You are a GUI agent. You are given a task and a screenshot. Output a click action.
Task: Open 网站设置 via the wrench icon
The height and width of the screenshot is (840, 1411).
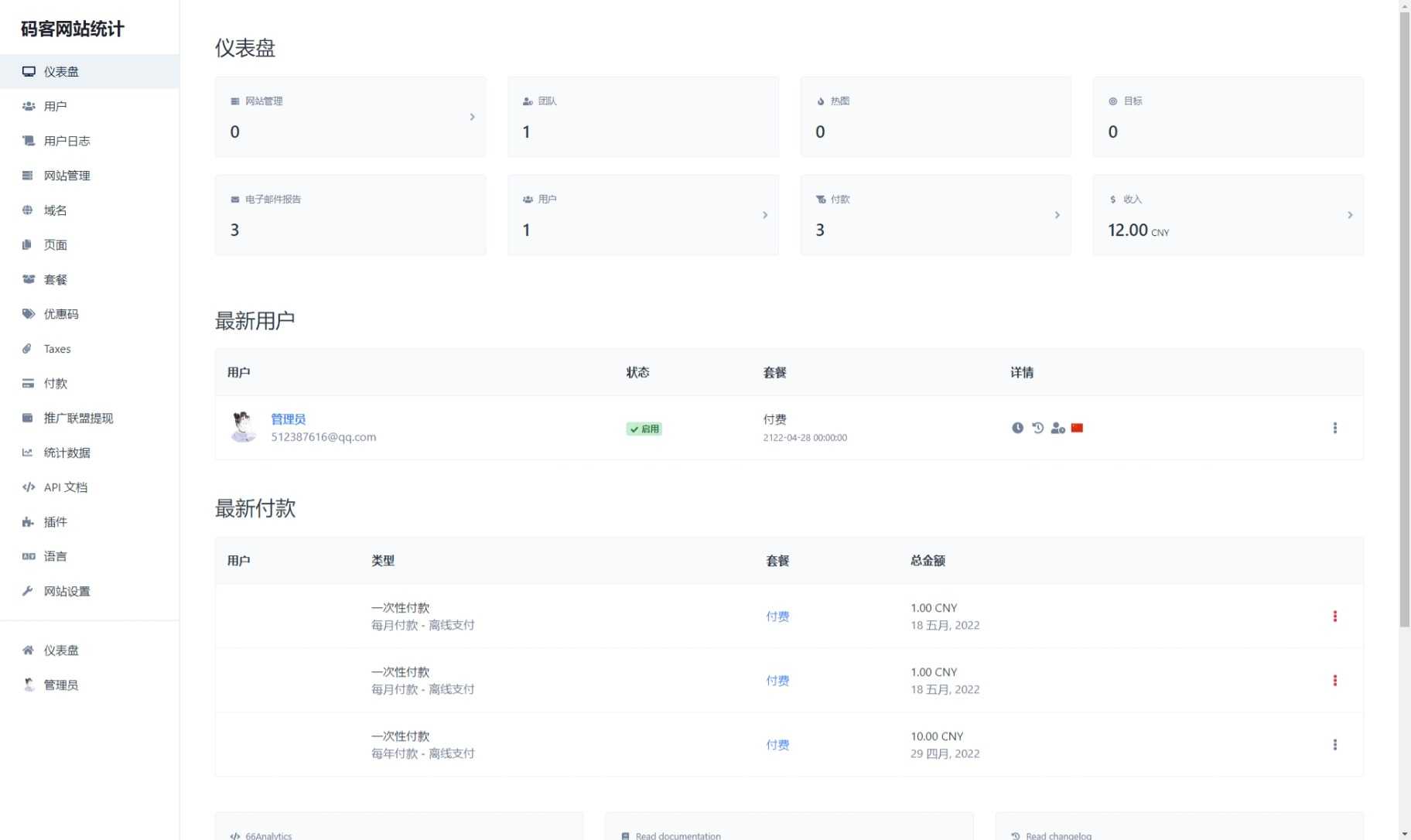pyautogui.click(x=28, y=591)
